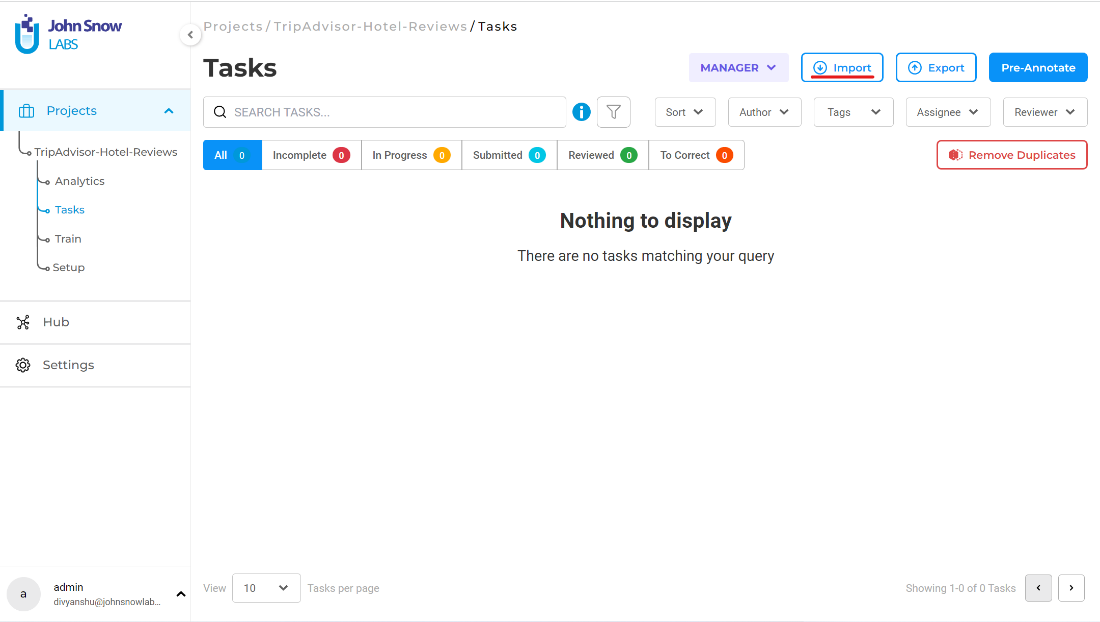Click the divyanshu@johnsnowlab email text
The width and height of the screenshot is (1100, 622).
point(107,602)
